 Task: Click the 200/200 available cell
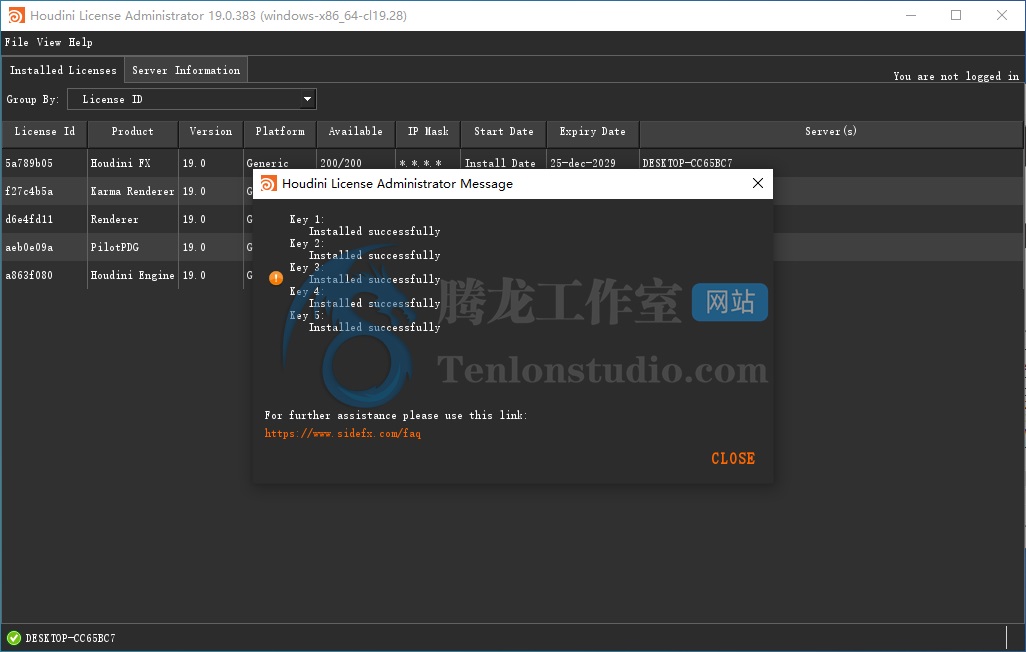340,163
